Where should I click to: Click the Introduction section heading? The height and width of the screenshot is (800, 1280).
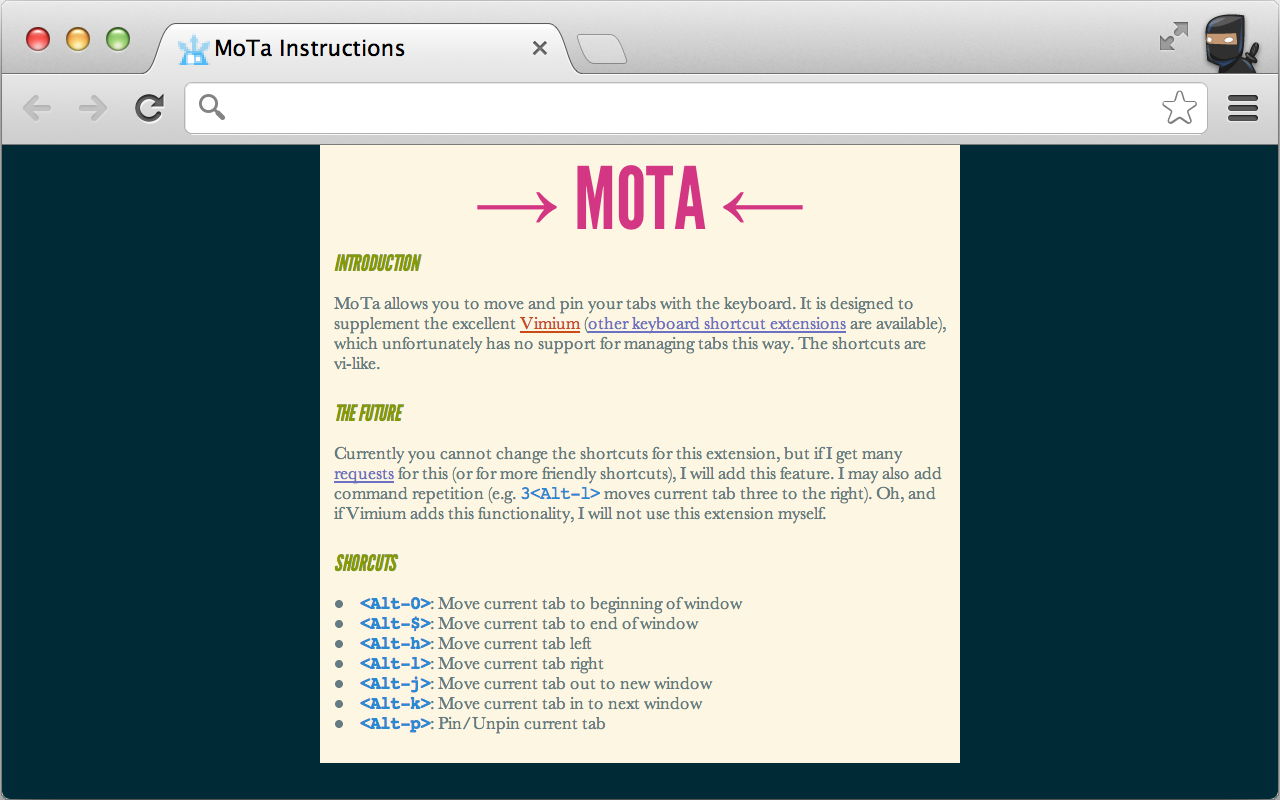click(378, 264)
